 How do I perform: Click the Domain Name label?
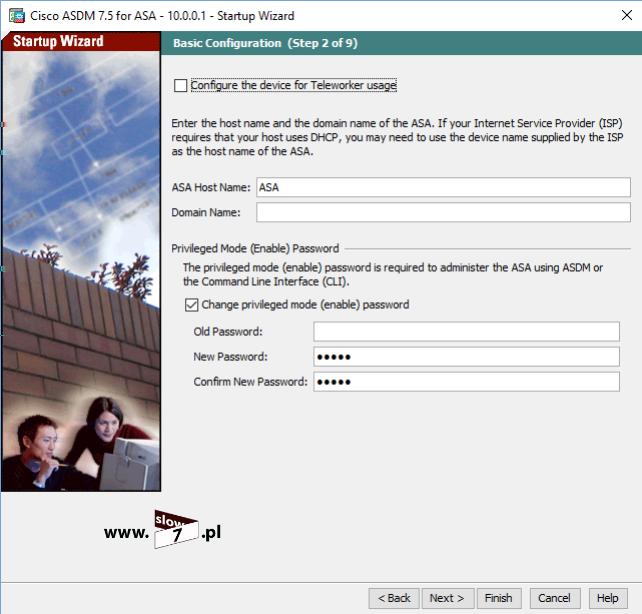click(206, 212)
